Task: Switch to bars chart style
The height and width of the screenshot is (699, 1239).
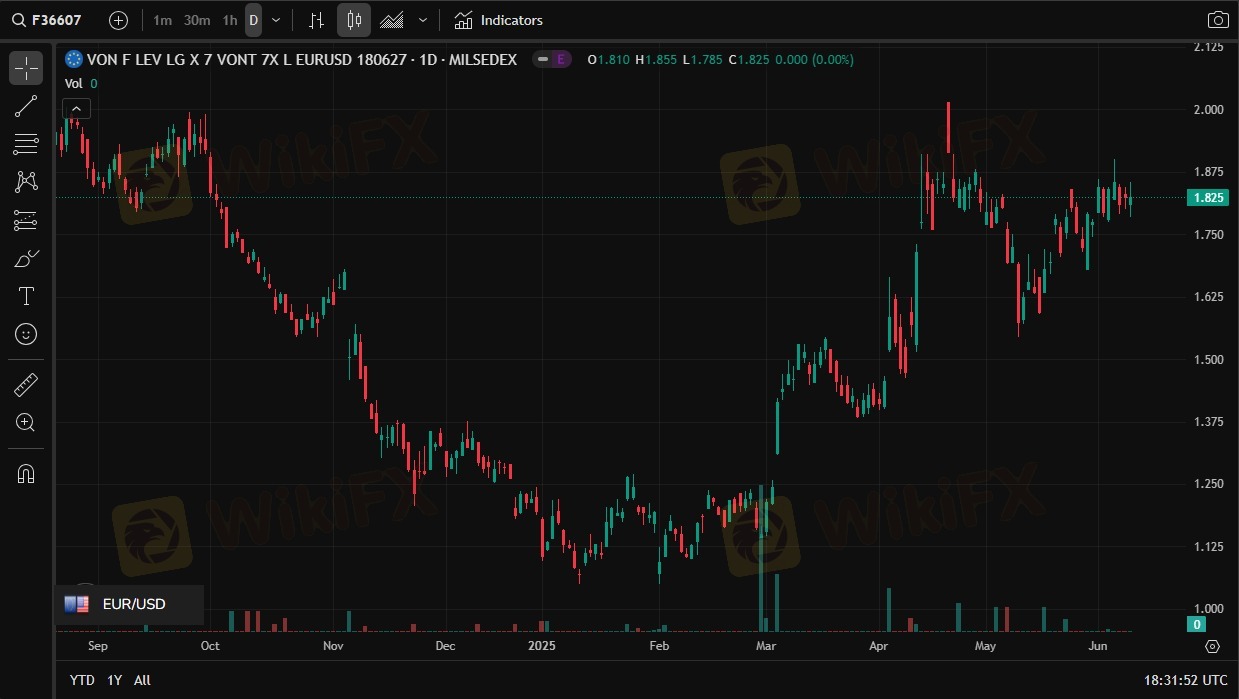Action: click(x=316, y=20)
